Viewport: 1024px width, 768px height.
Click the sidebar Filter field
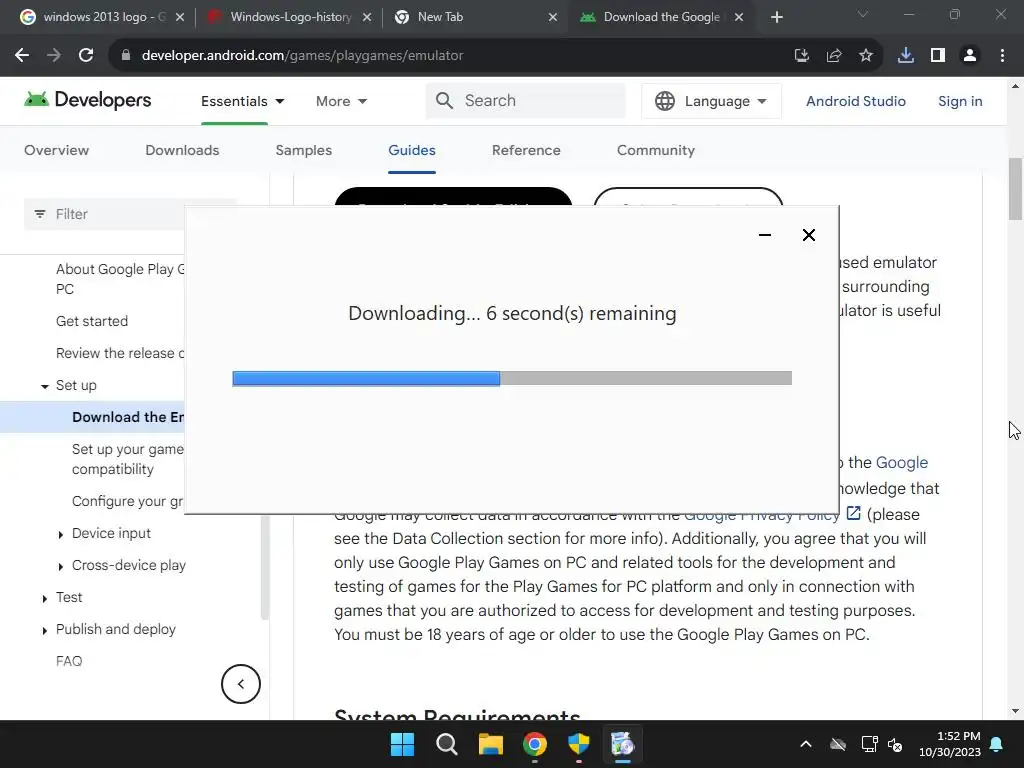[104, 214]
